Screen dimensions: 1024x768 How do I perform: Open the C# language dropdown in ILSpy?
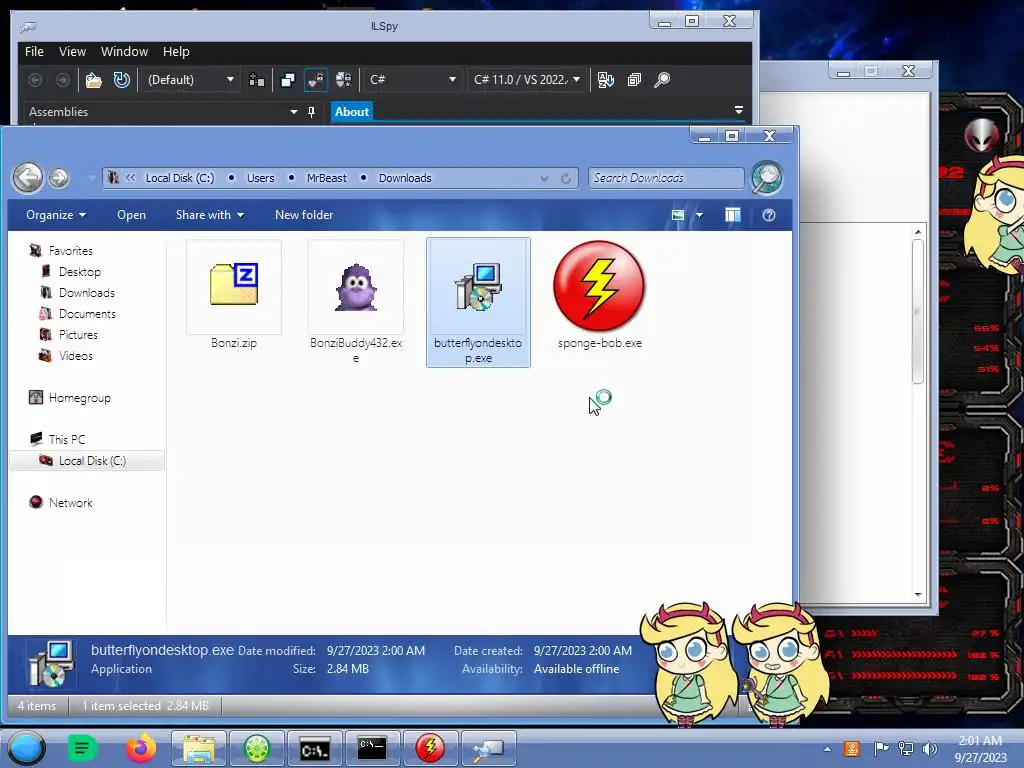click(x=411, y=80)
